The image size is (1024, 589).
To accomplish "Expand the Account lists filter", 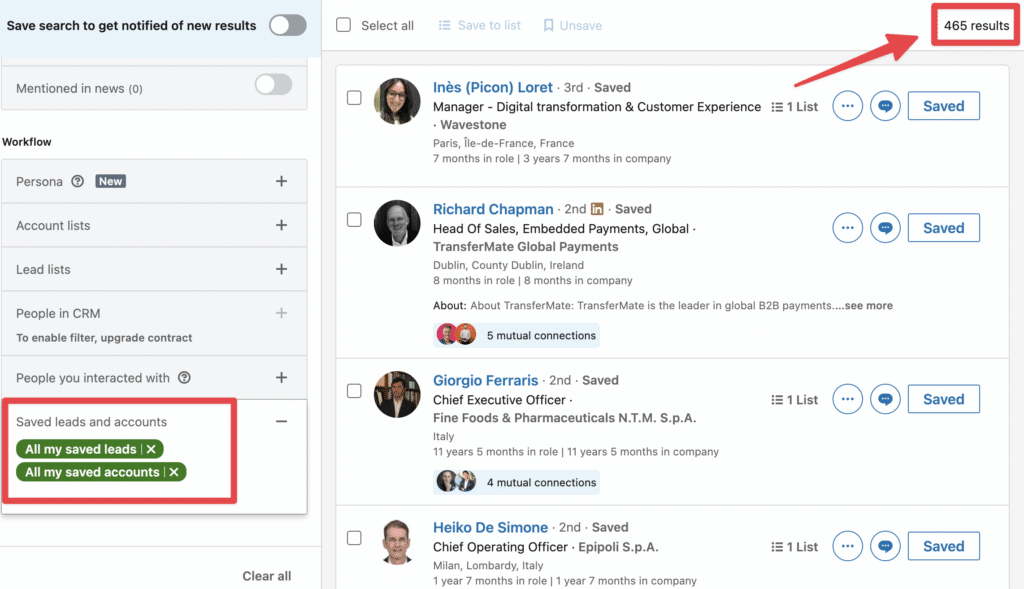I will pyautogui.click(x=281, y=225).
